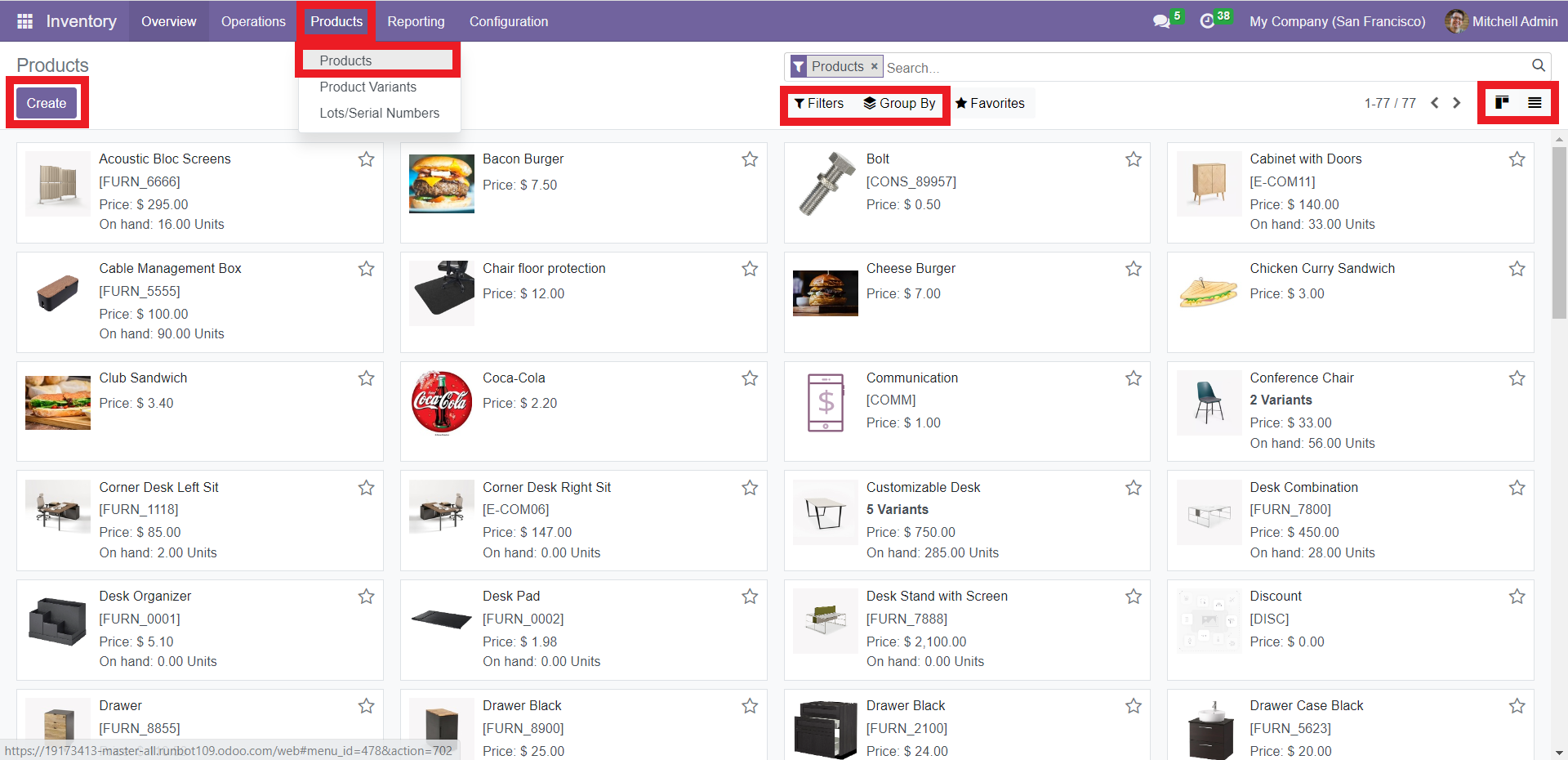This screenshot has height=760, width=1568.
Task: Open the conversations chat icon
Action: tap(1161, 21)
